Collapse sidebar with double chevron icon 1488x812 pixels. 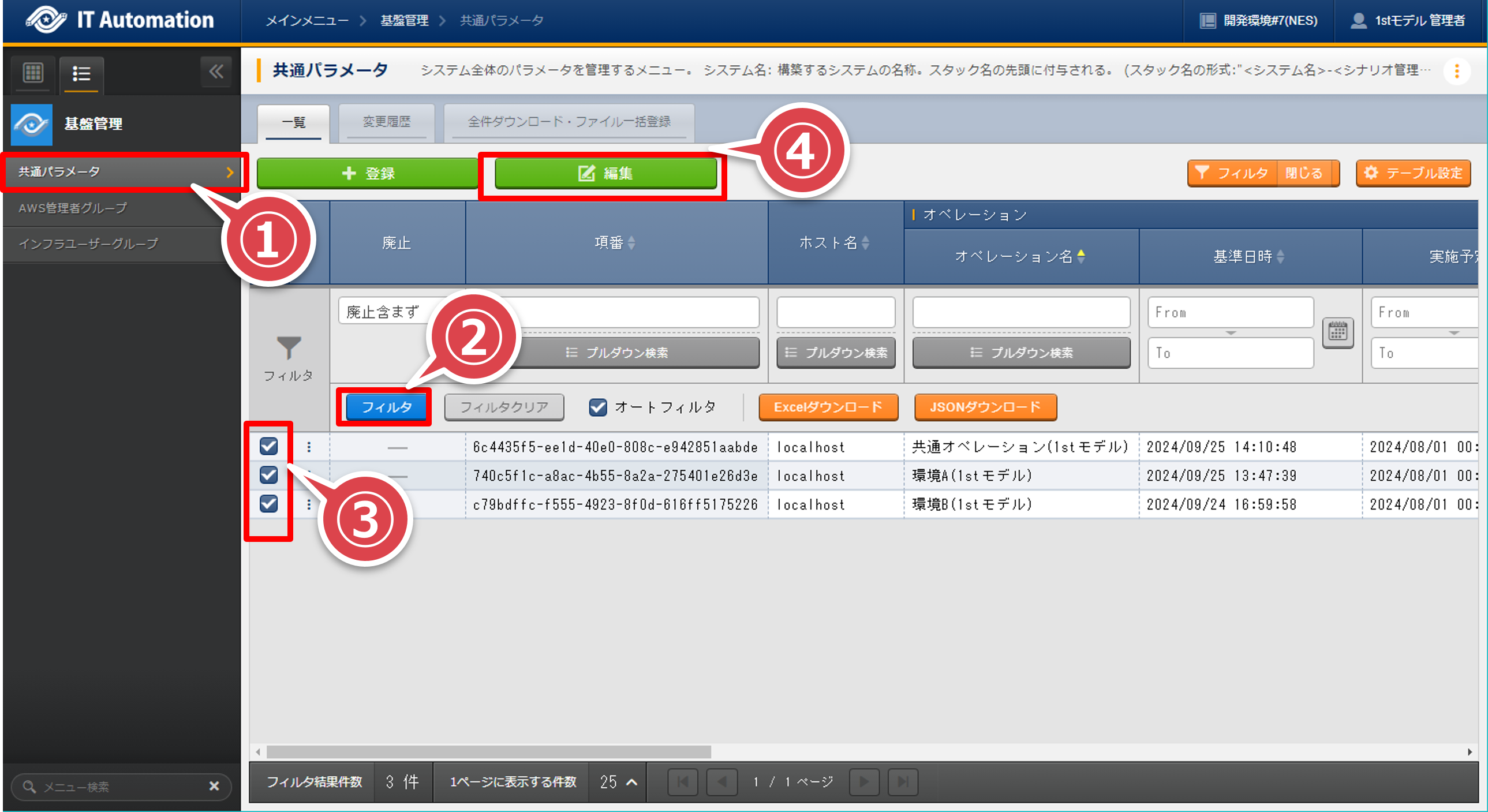click(216, 72)
